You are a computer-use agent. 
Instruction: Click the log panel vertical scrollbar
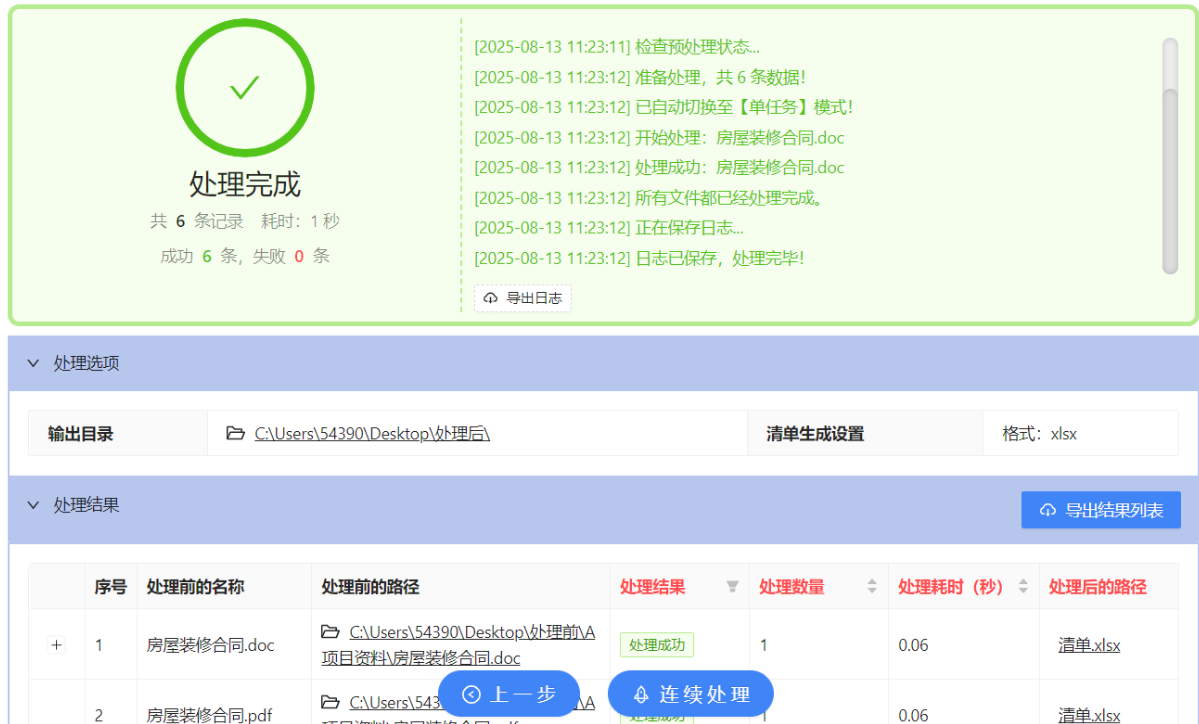[1169, 180]
